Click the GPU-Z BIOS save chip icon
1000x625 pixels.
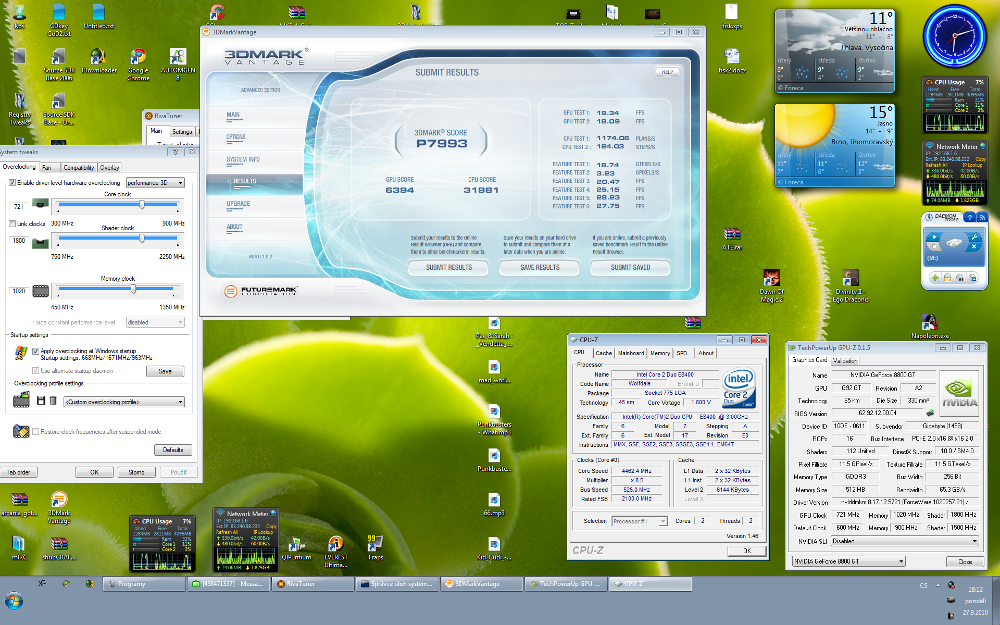(x=930, y=413)
